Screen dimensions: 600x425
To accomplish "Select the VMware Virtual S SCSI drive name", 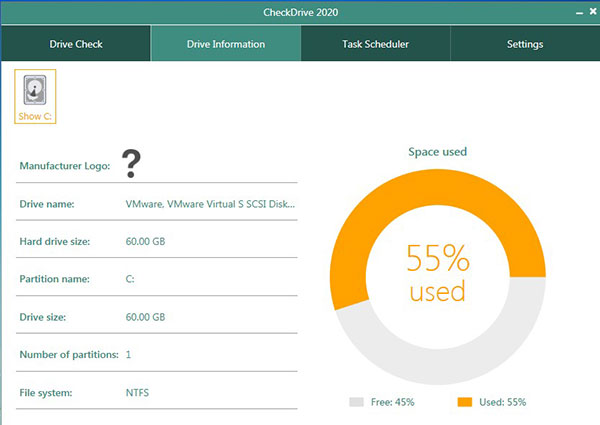I will click(210, 204).
